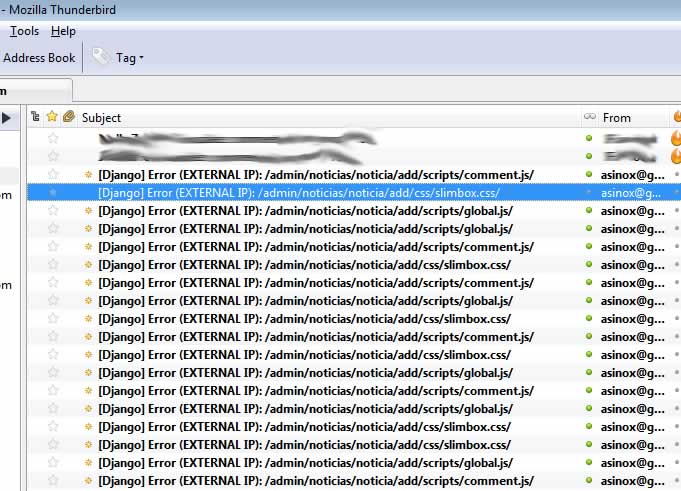Click the thread column header icon
681x491 pixels.
36,116
